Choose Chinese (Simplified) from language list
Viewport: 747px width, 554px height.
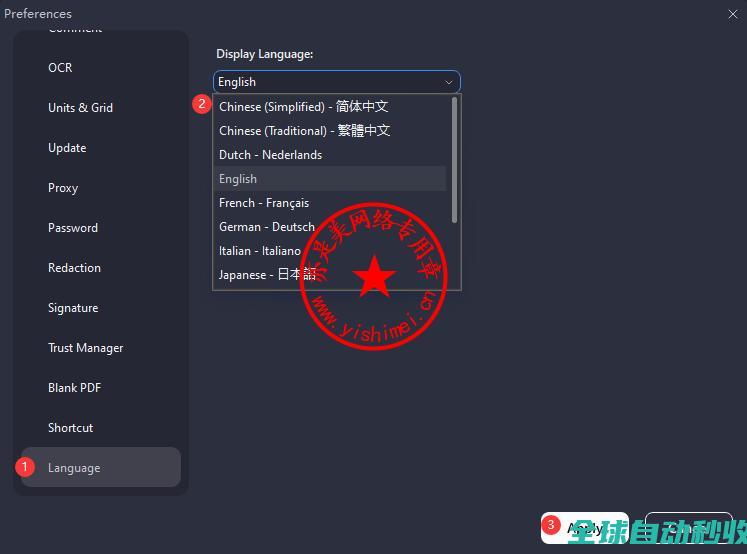pyautogui.click(x=304, y=107)
